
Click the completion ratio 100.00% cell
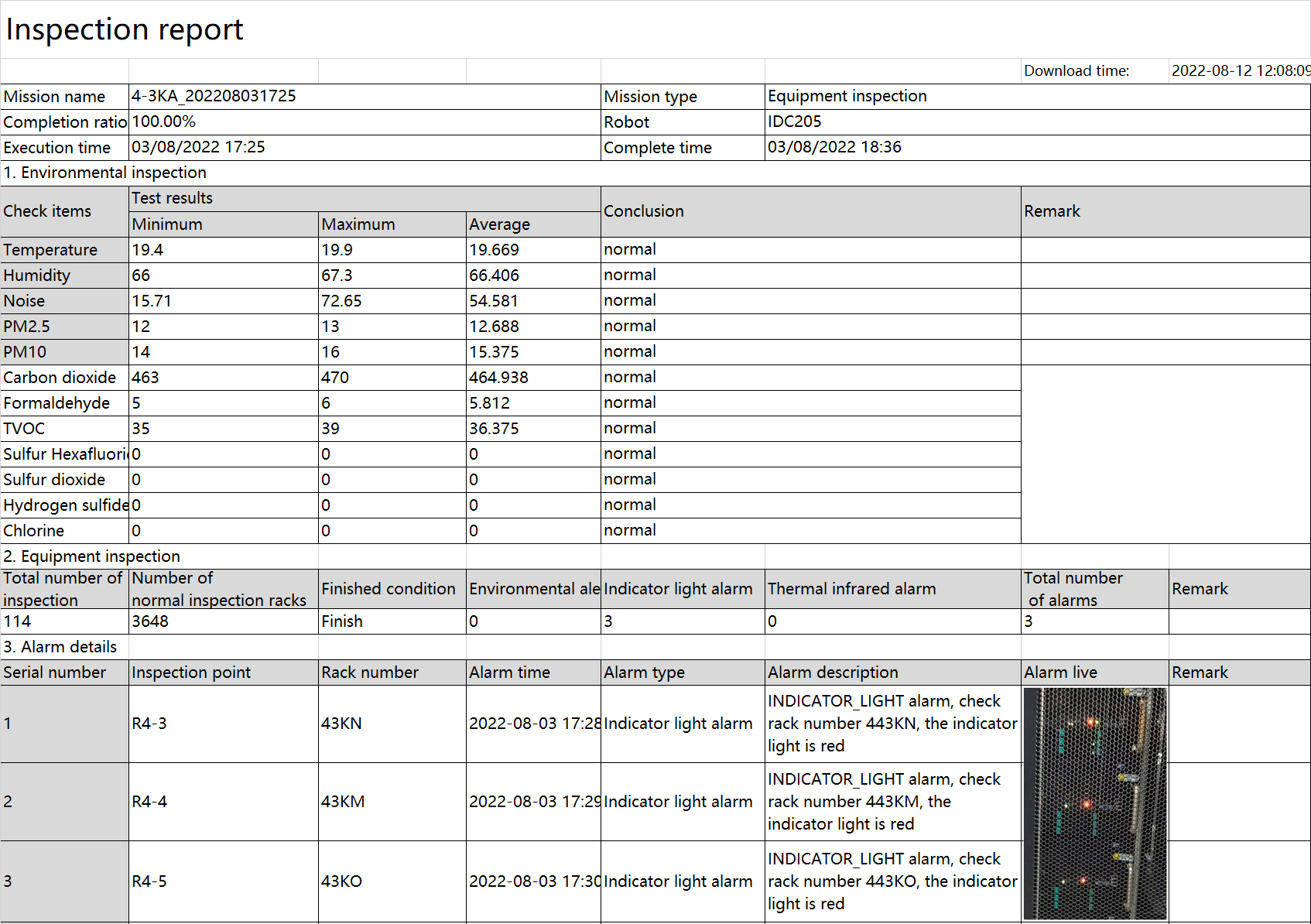[164, 121]
